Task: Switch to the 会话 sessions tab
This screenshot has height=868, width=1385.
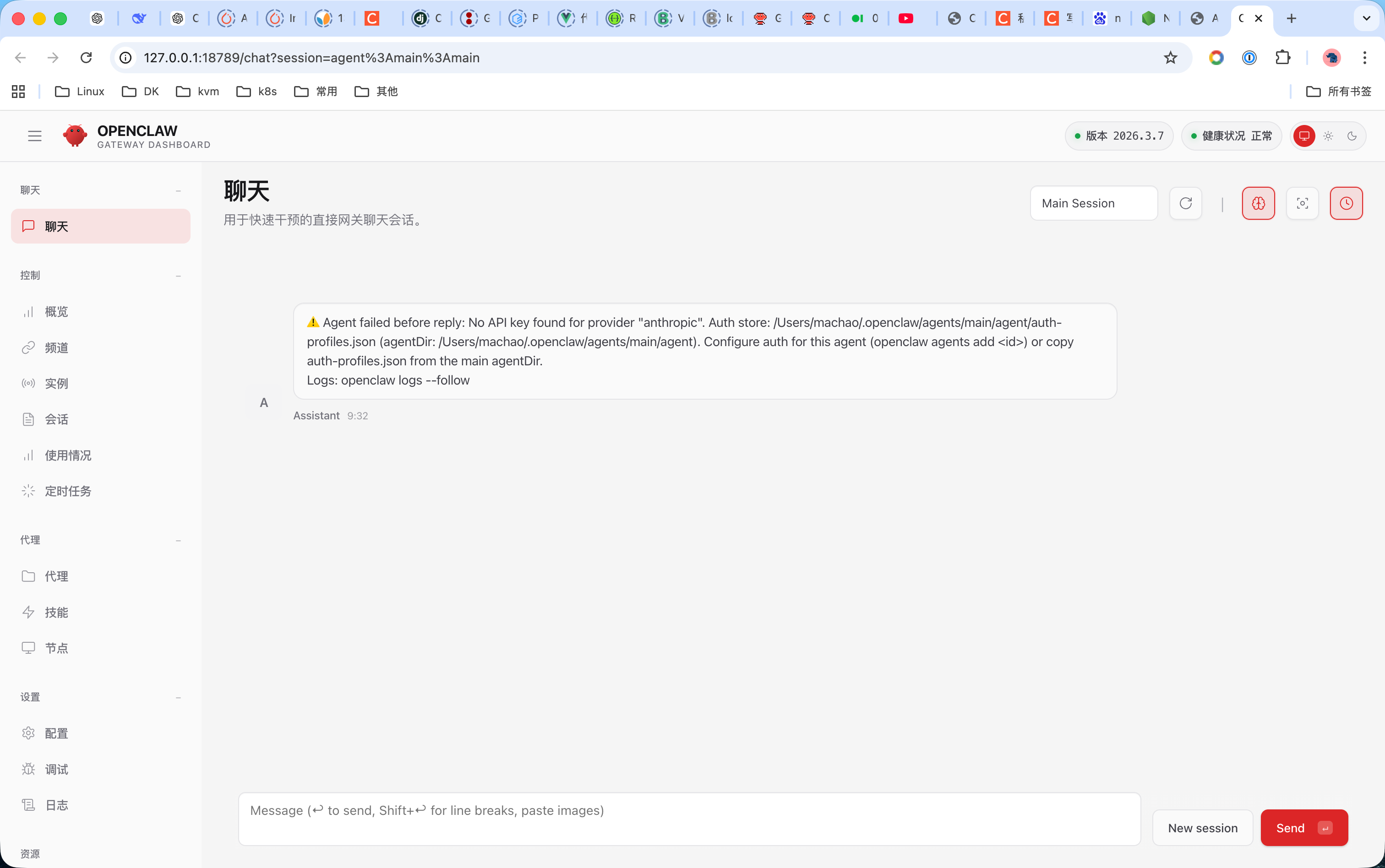Action: (56, 419)
